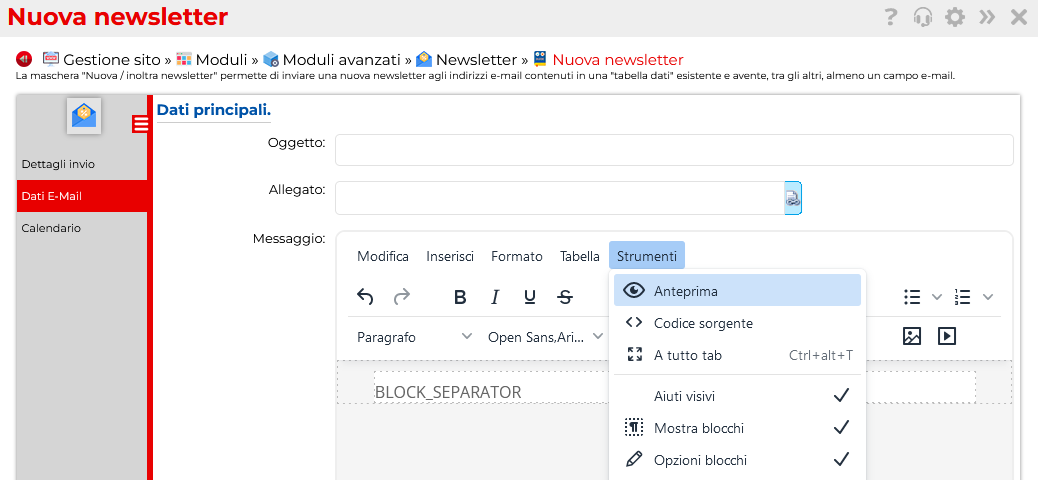Toggle bold text formatting
This screenshot has height=480, width=1038.
[x=460, y=297]
